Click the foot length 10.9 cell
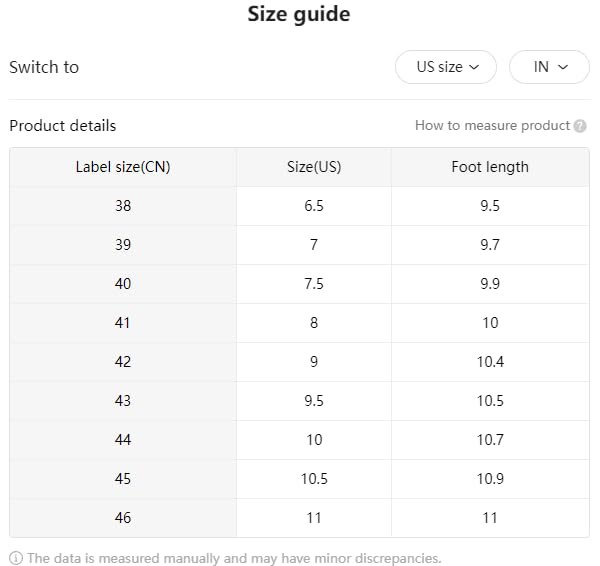 coord(490,479)
